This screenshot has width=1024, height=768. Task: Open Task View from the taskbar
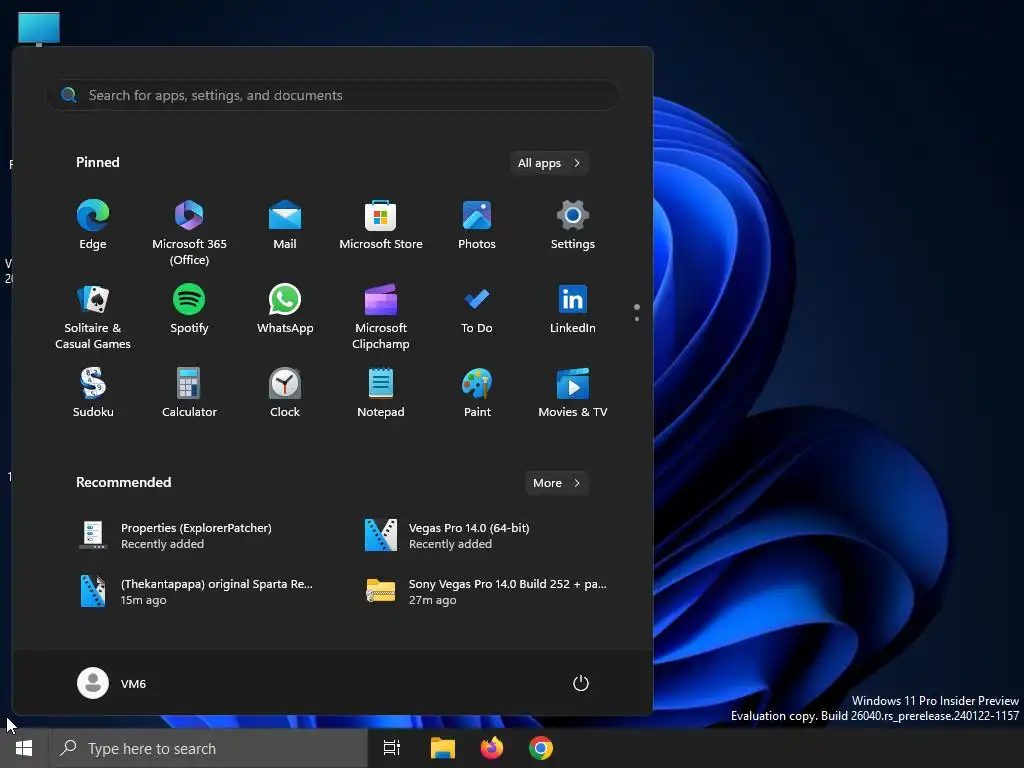(392, 748)
